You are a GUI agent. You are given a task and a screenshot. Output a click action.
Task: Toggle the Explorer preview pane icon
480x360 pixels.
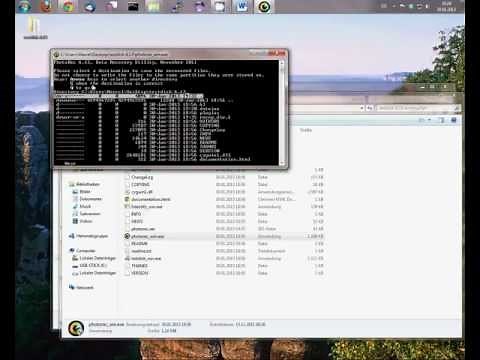[x=442, y=120]
